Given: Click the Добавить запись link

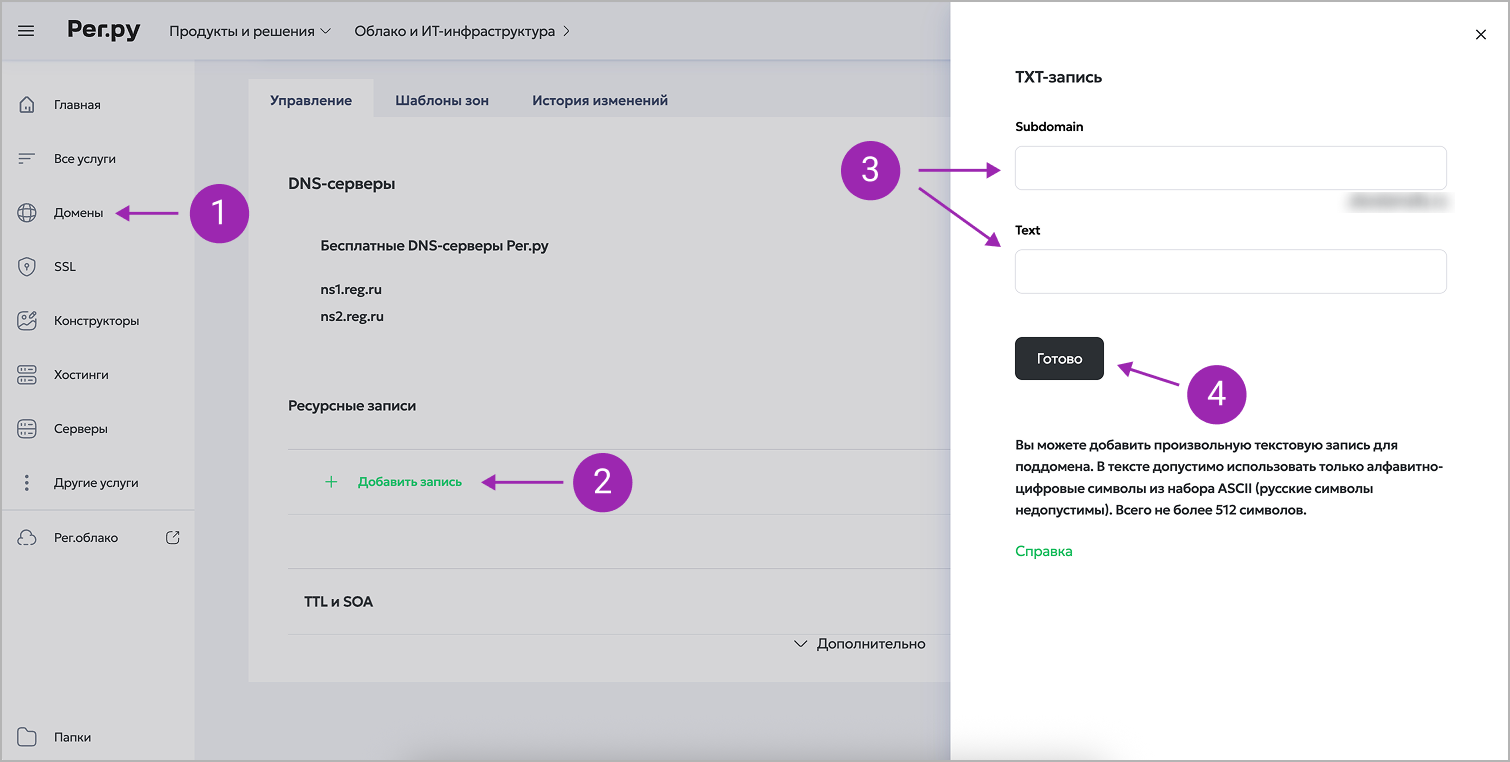Looking at the screenshot, I should [410, 482].
